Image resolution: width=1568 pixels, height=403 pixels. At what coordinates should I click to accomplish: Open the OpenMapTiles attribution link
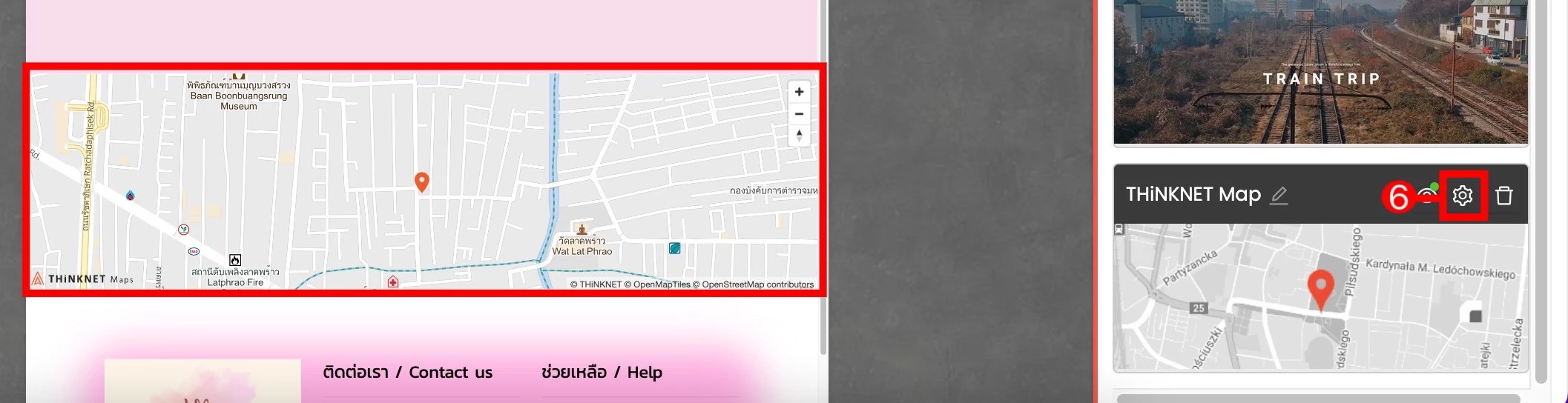[657, 284]
